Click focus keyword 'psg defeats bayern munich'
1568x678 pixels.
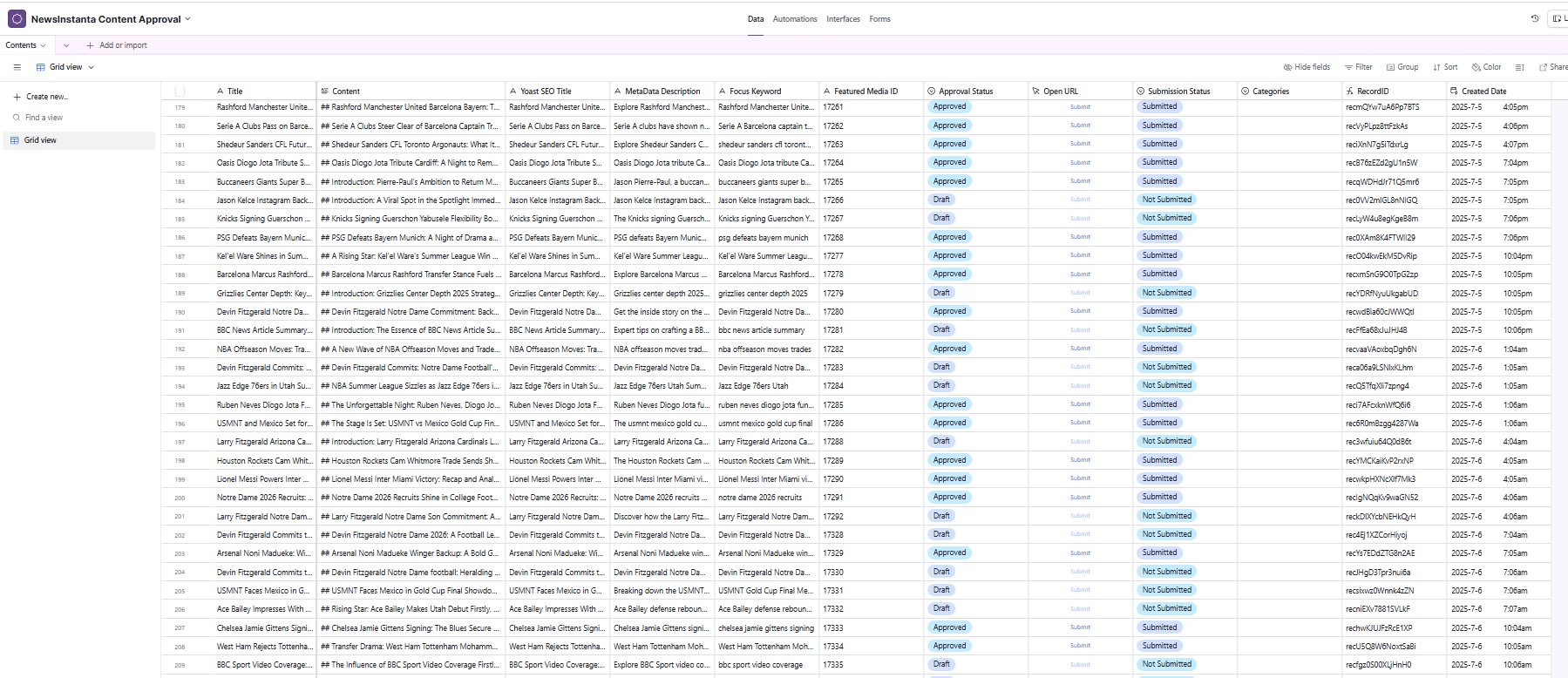[767, 237]
